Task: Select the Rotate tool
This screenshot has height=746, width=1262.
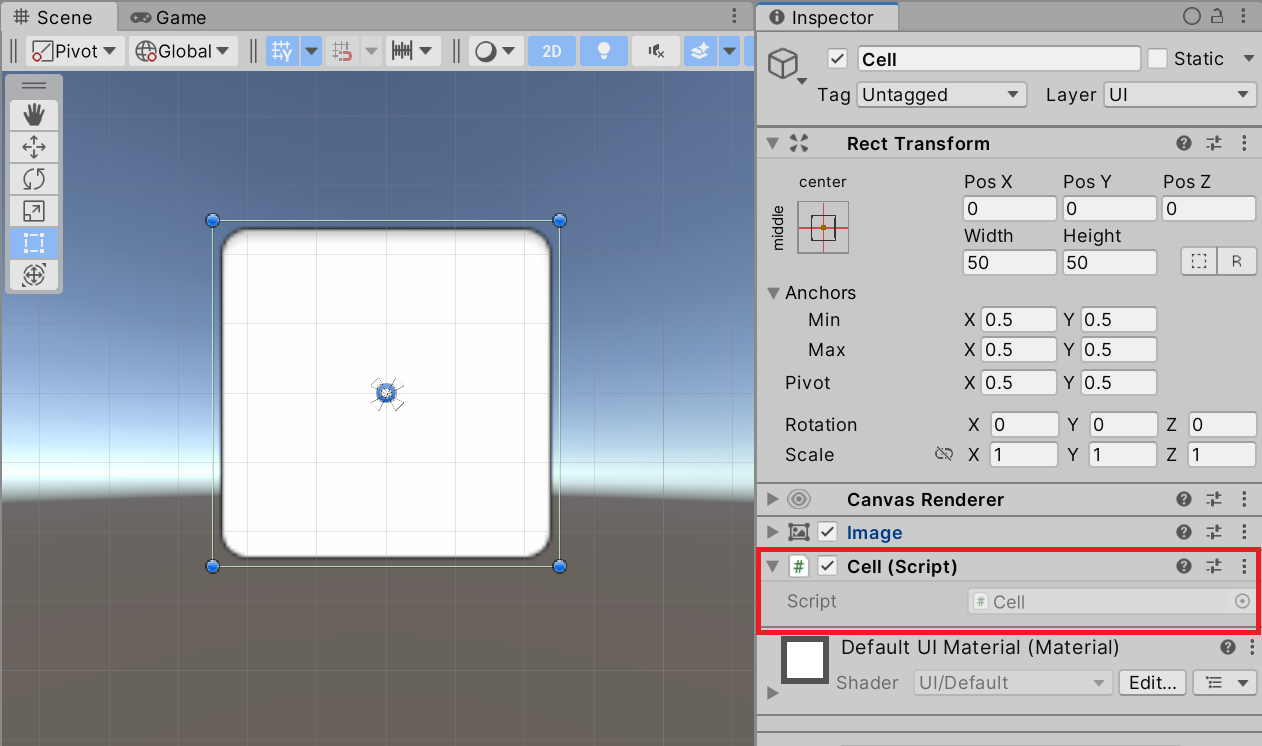Action: click(x=34, y=179)
